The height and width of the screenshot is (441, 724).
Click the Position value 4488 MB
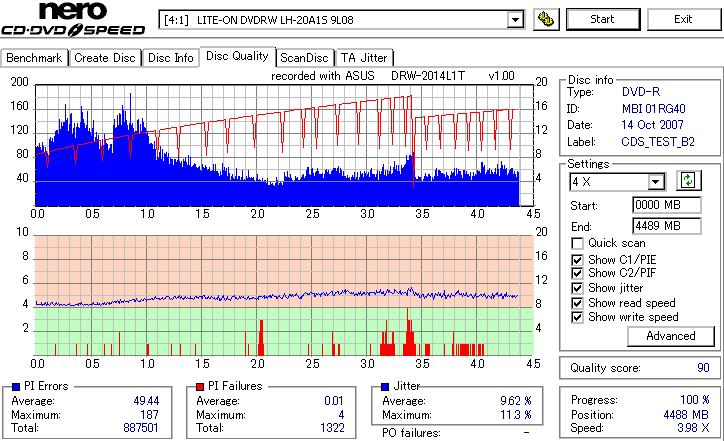[x=686, y=415]
